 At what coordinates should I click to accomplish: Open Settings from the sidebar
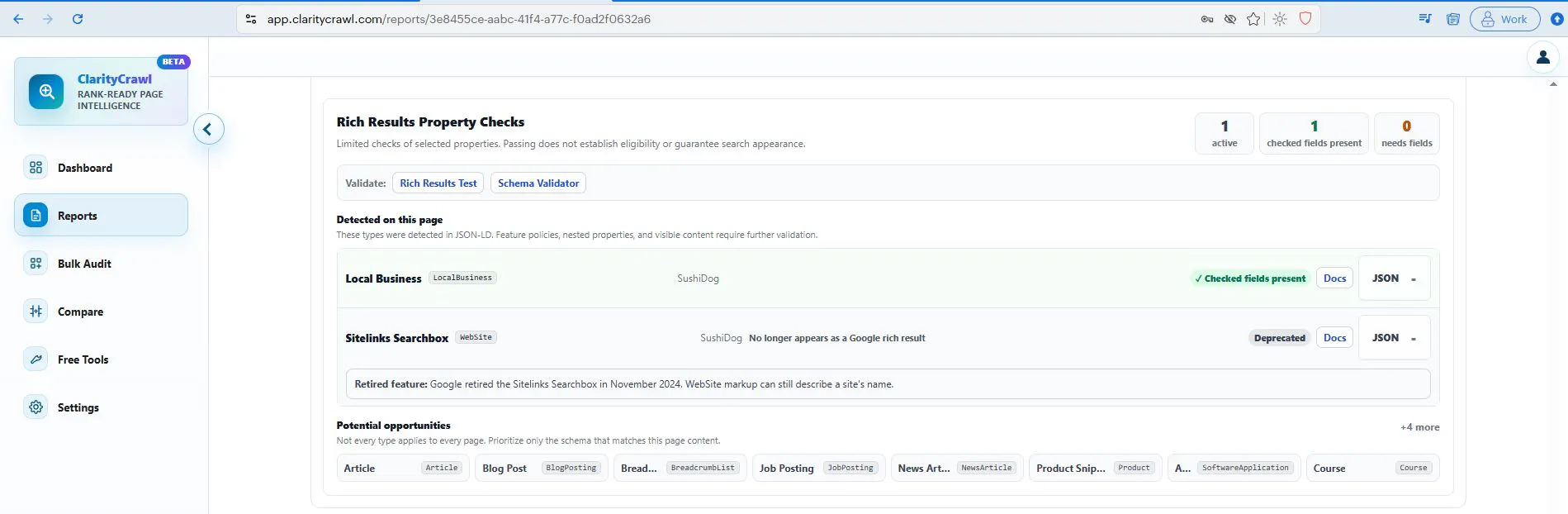point(101,407)
